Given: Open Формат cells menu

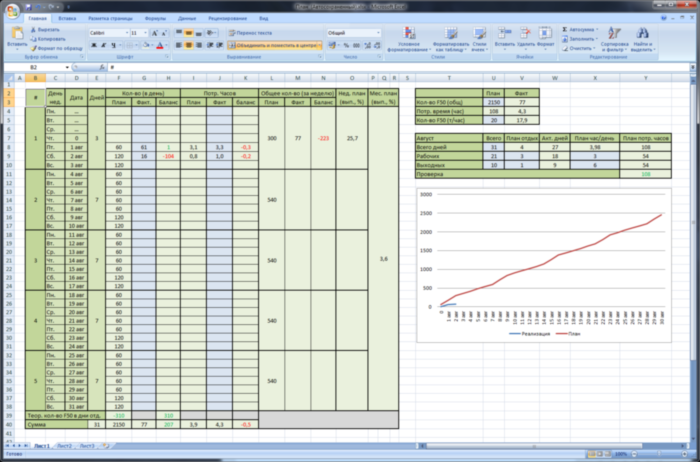Looking at the screenshot, I should pyautogui.click(x=545, y=37).
